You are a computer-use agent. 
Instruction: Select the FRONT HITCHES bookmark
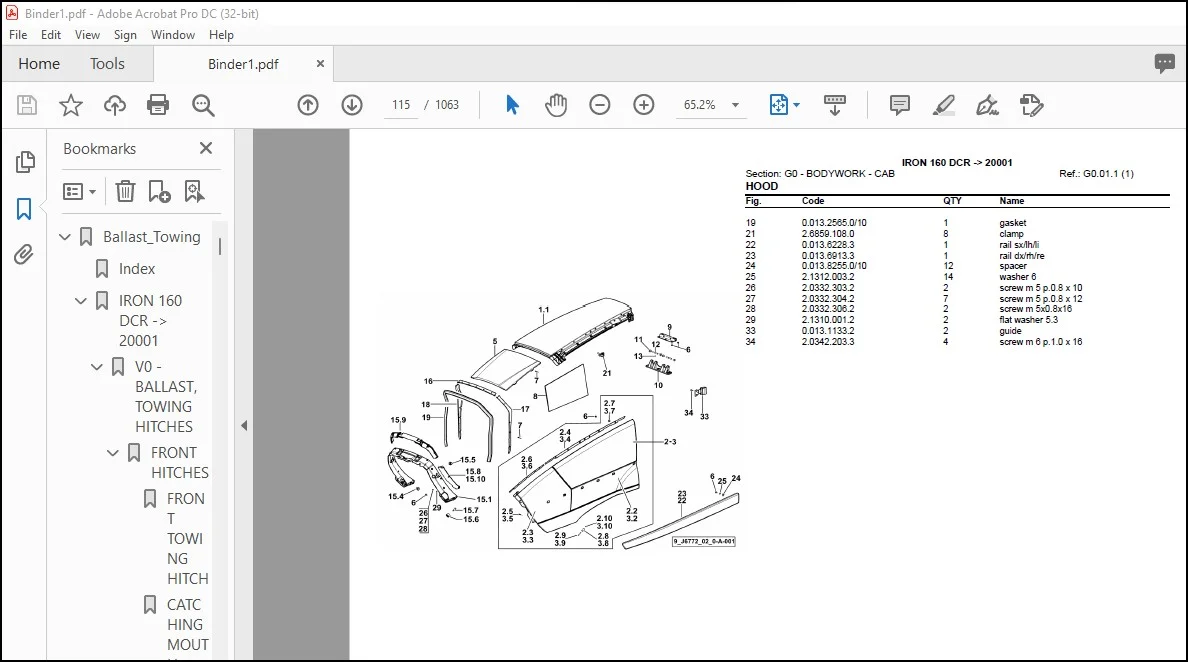click(x=180, y=462)
